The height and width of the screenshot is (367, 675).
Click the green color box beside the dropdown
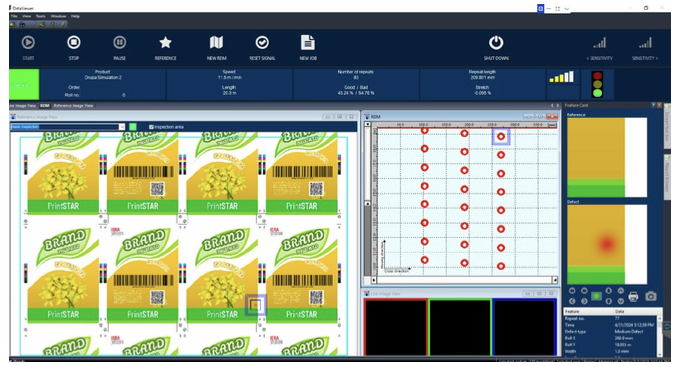tap(133, 127)
